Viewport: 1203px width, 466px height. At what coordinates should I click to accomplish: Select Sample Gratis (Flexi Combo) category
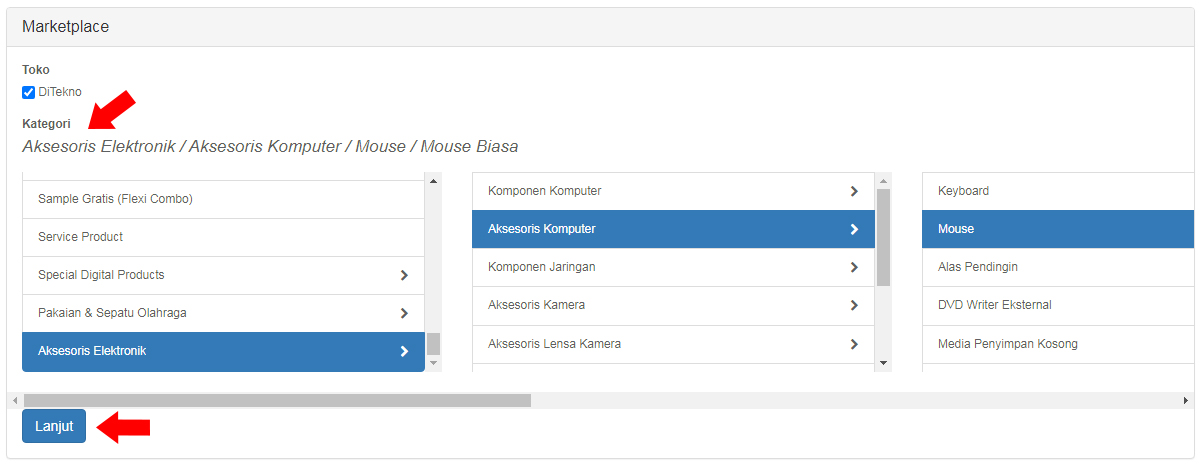click(x=224, y=199)
